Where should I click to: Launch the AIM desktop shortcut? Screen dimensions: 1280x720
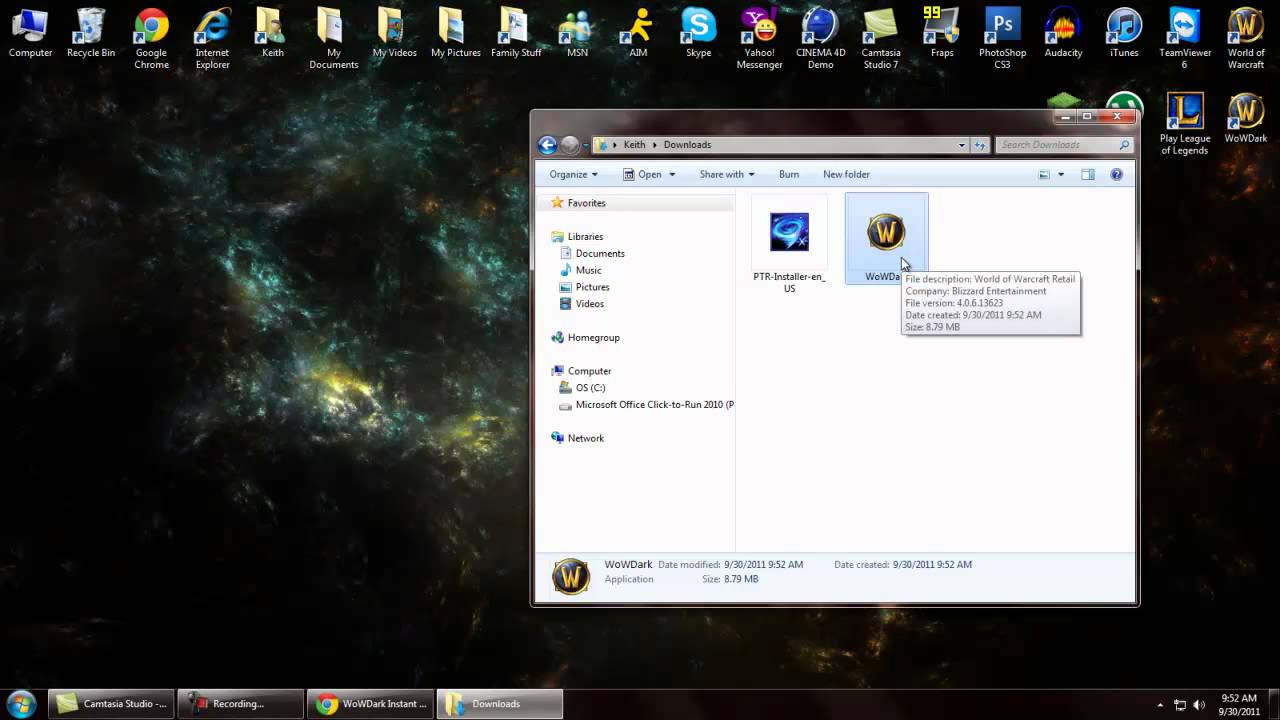click(638, 33)
